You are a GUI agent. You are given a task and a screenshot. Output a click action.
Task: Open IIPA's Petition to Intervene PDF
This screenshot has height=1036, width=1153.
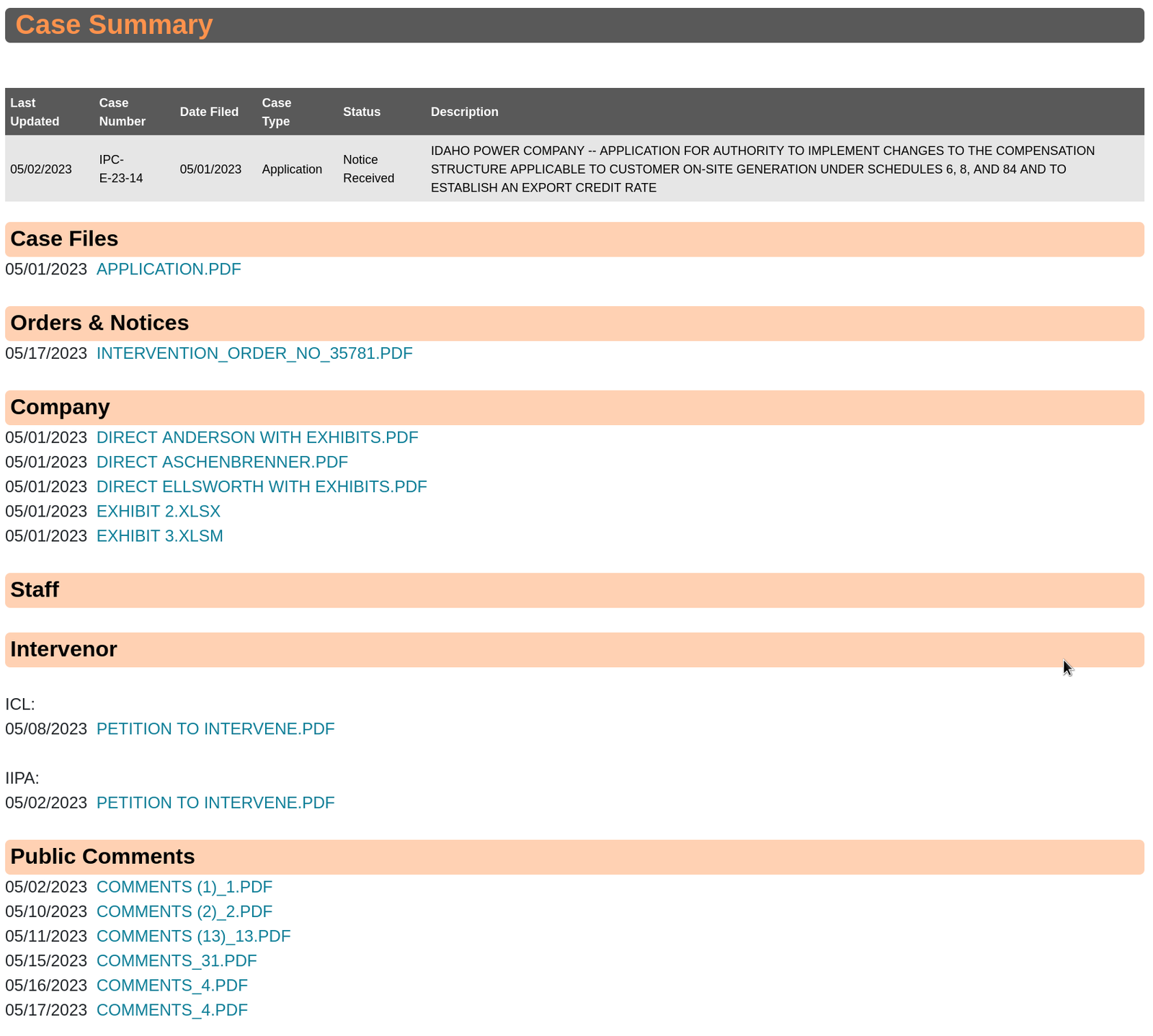[215, 803]
